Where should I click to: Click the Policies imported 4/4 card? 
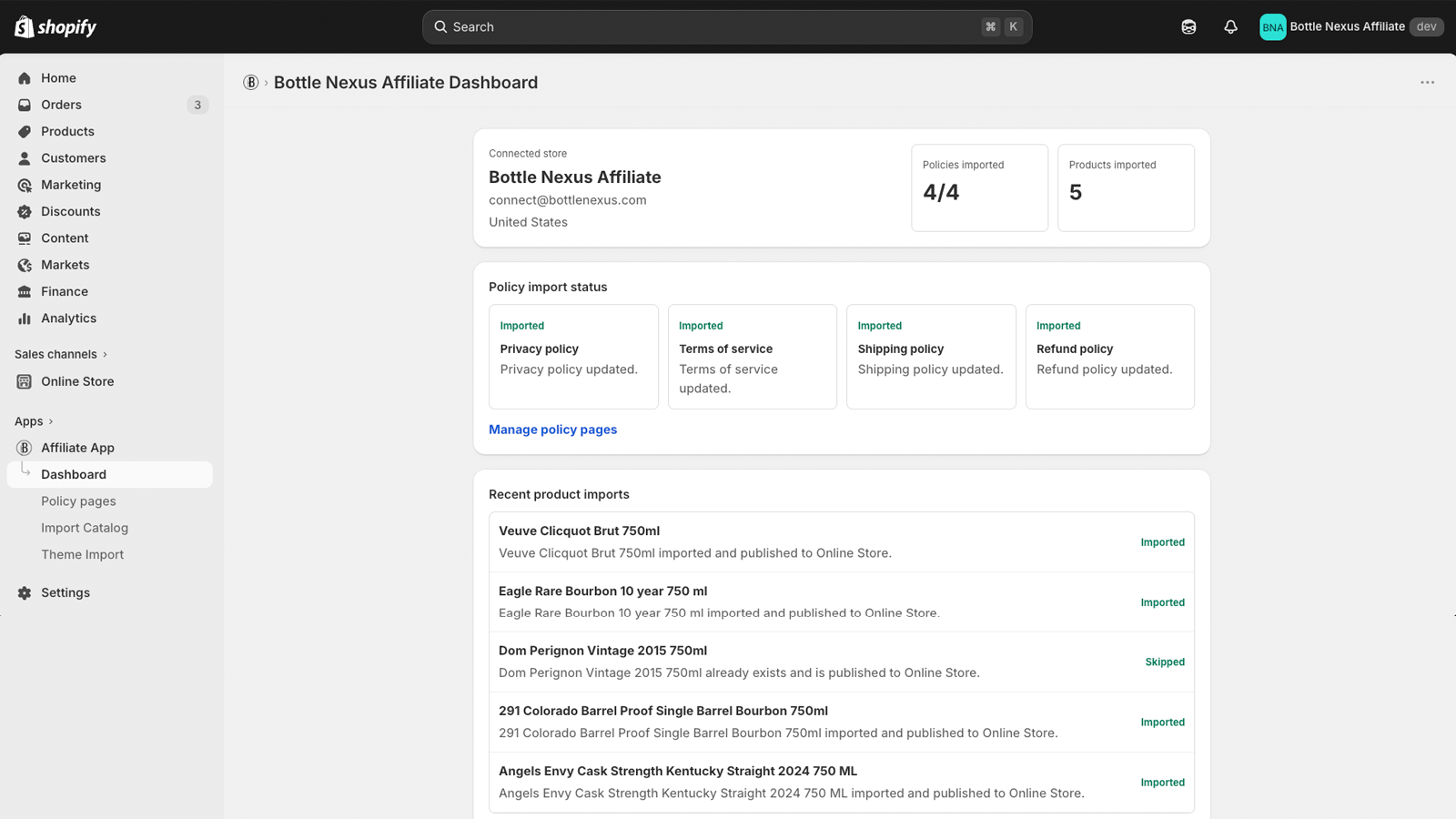coord(979,187)
